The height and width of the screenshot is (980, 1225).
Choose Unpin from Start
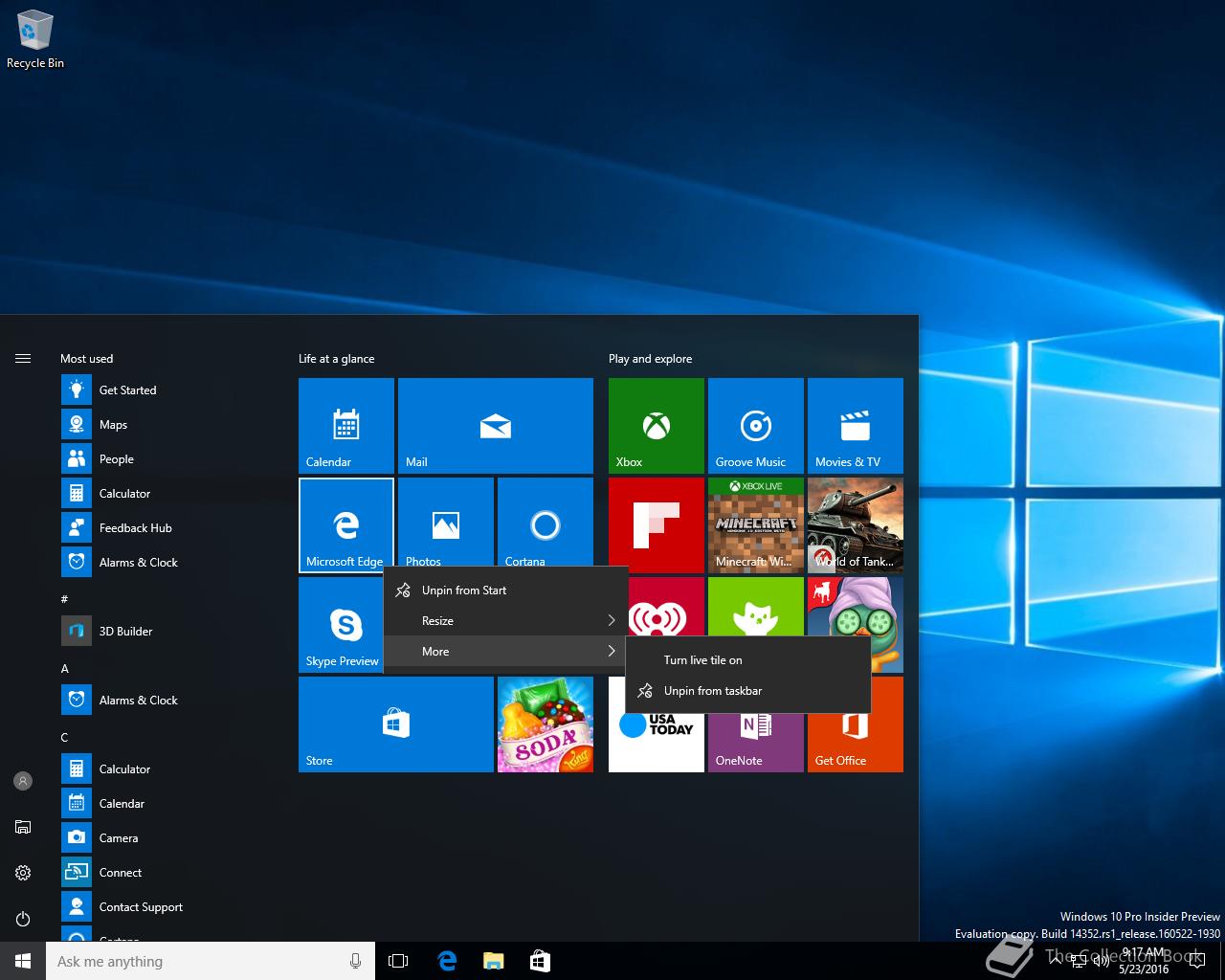coord(505,590)
